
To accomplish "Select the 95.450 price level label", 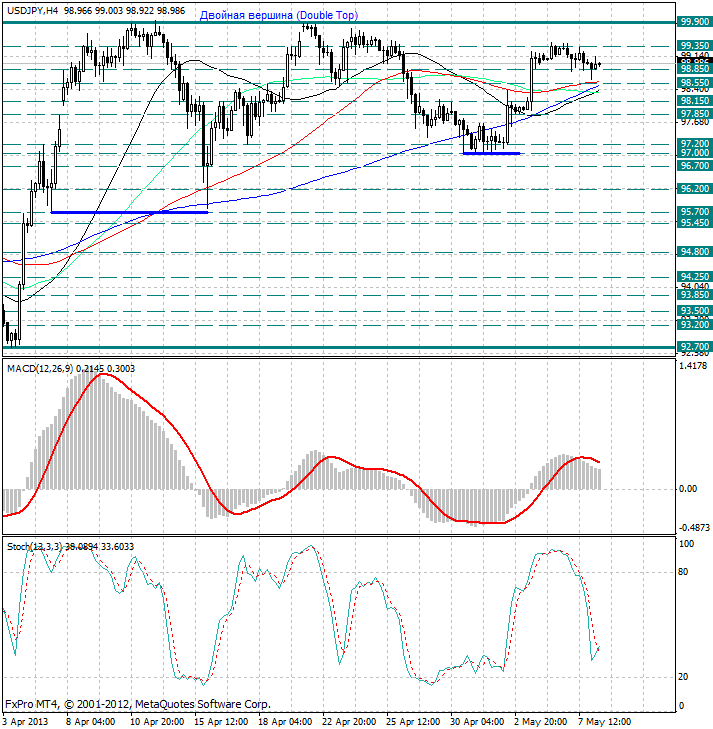I will (695, 223).
